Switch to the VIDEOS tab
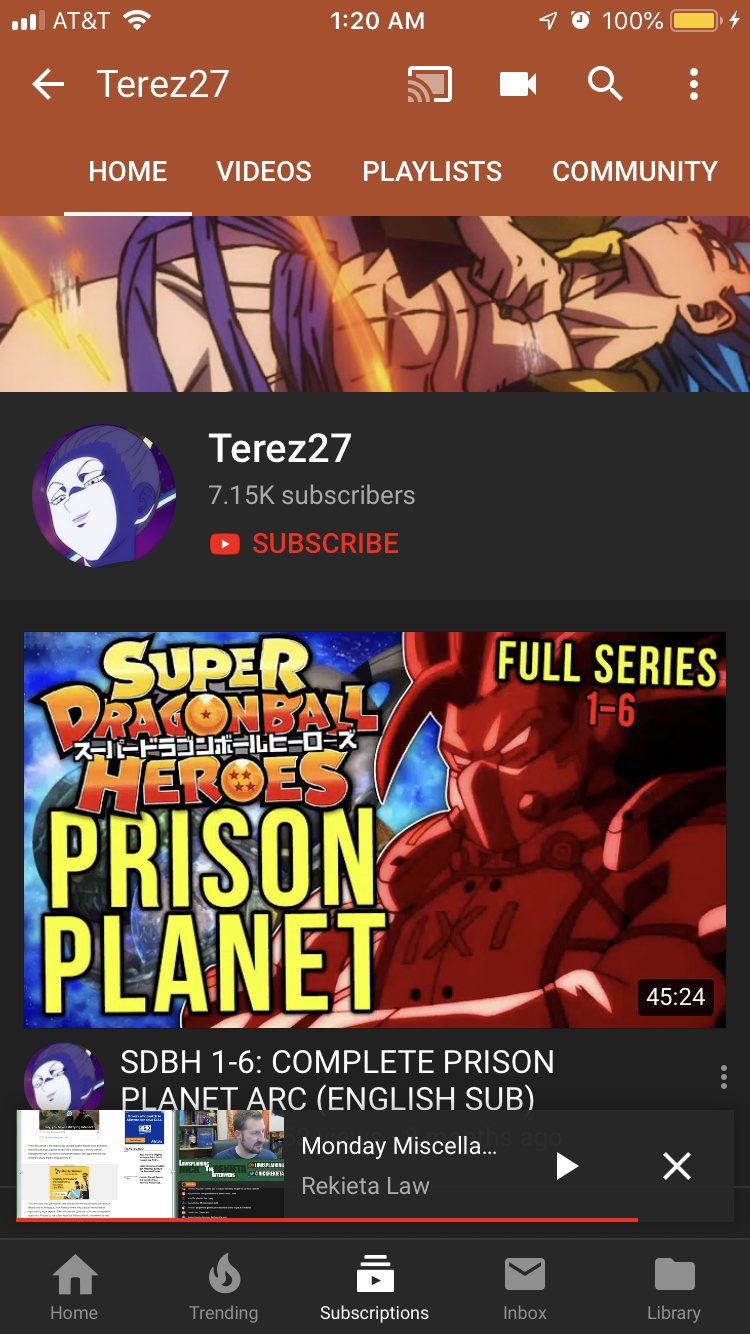 tap(264, 171)
